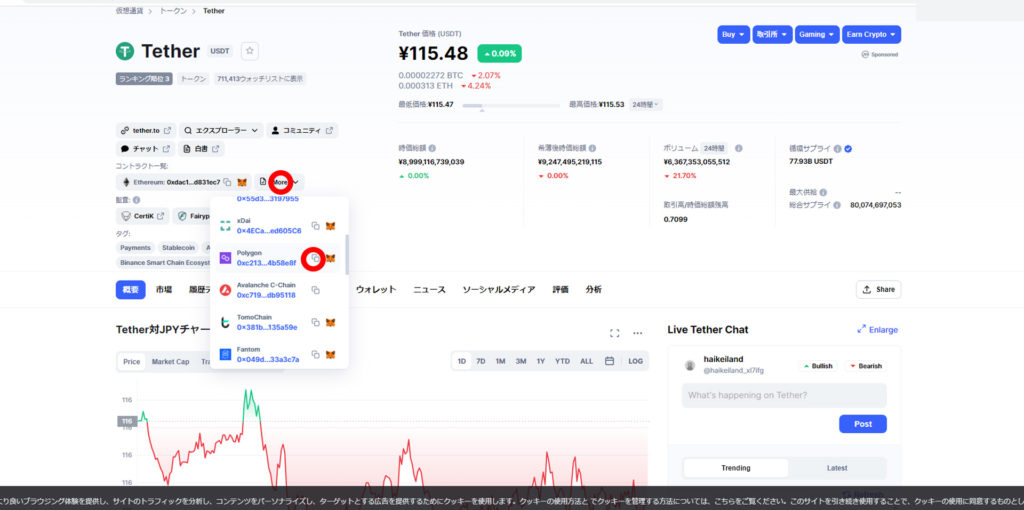The width and height of the screenshot is (1024, 510).
Task: Add TomoChain contract to MetaMask
Action: point(331,322)
